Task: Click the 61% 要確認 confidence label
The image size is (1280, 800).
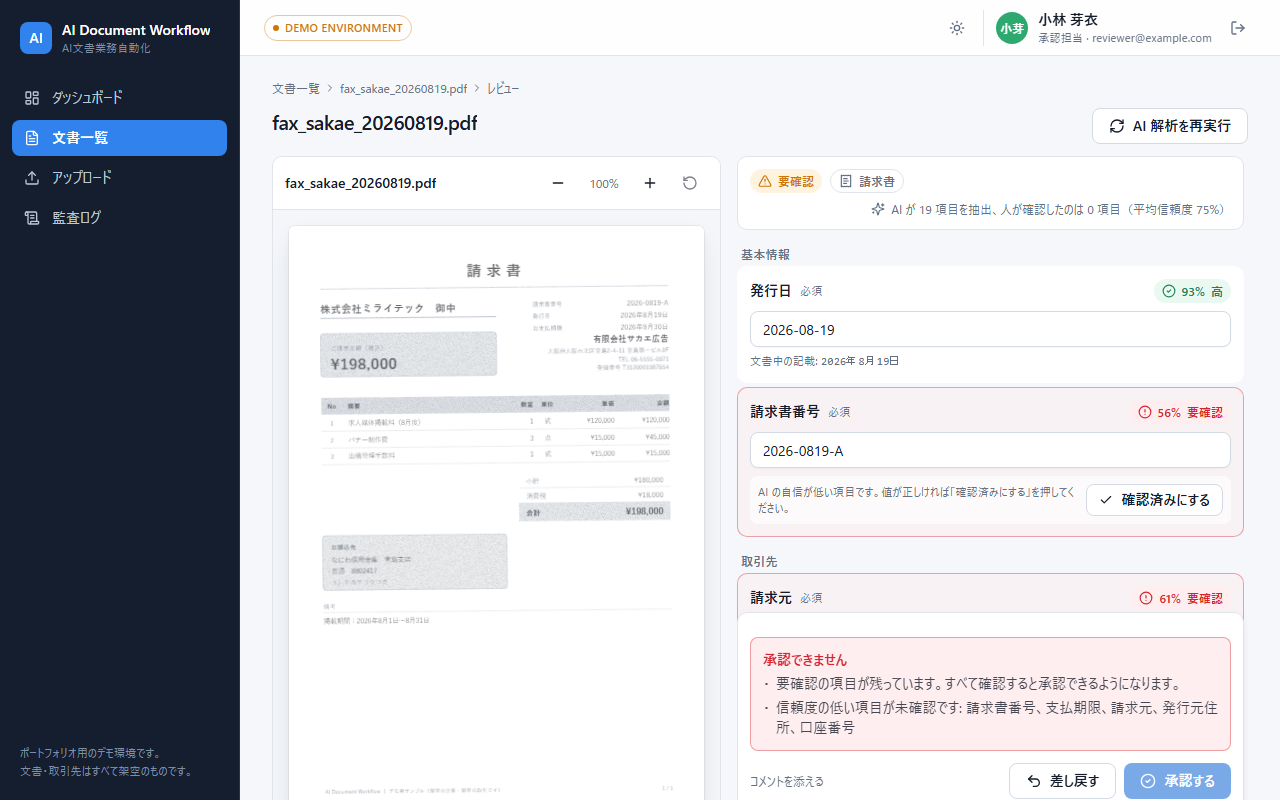Action: coord(1180,598)
